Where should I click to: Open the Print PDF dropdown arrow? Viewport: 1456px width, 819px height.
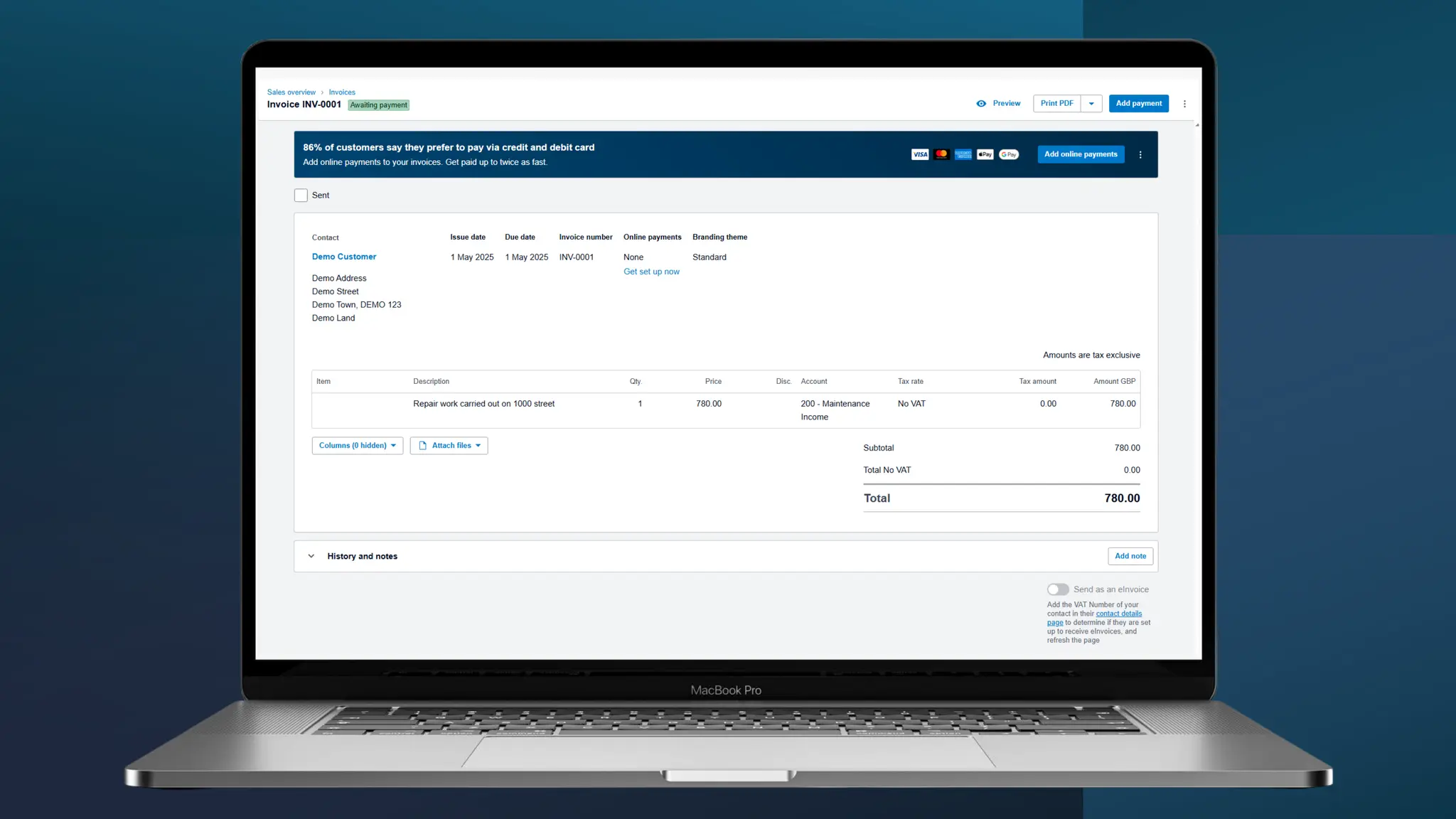tap(1091, 104)
